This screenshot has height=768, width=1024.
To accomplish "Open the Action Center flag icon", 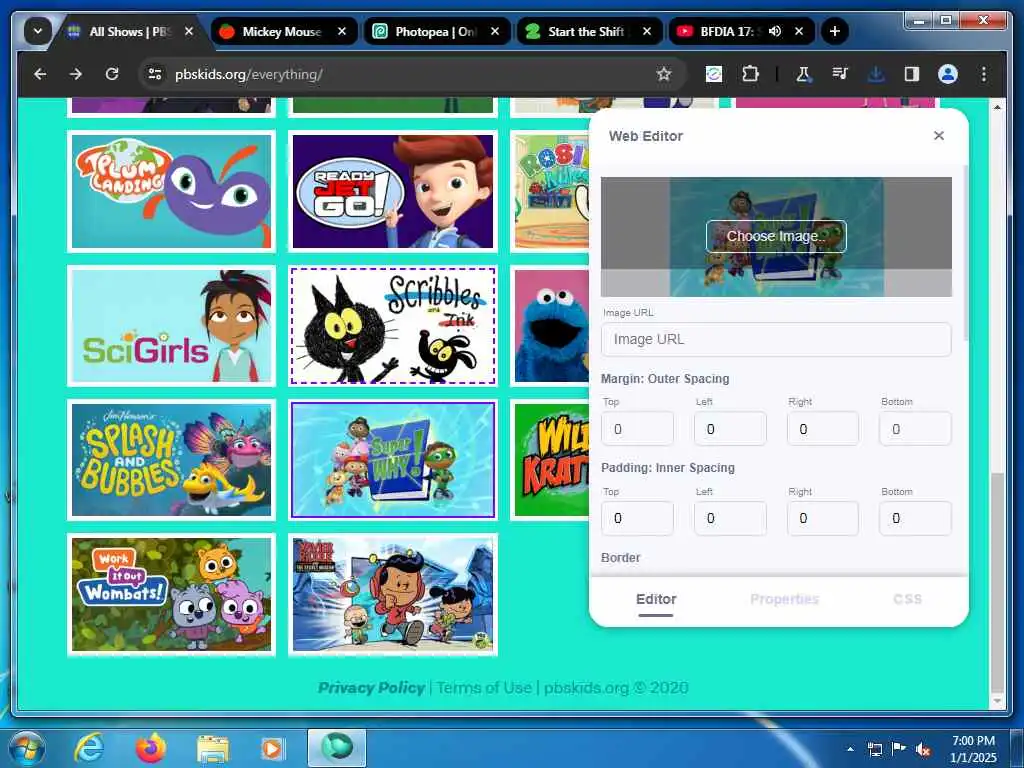I will (x=899, y=749).
